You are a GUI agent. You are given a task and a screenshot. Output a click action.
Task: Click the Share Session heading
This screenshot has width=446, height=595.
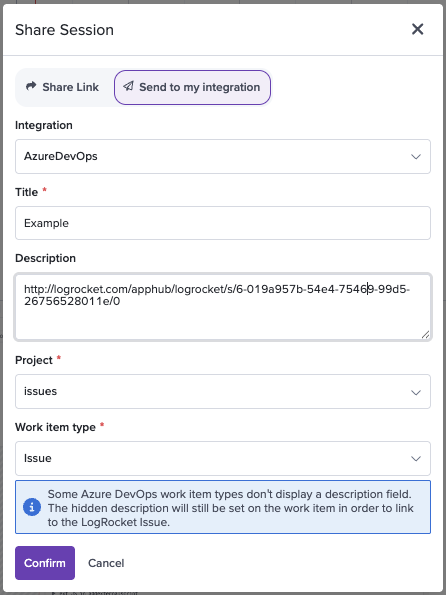(x=65, y=30)
